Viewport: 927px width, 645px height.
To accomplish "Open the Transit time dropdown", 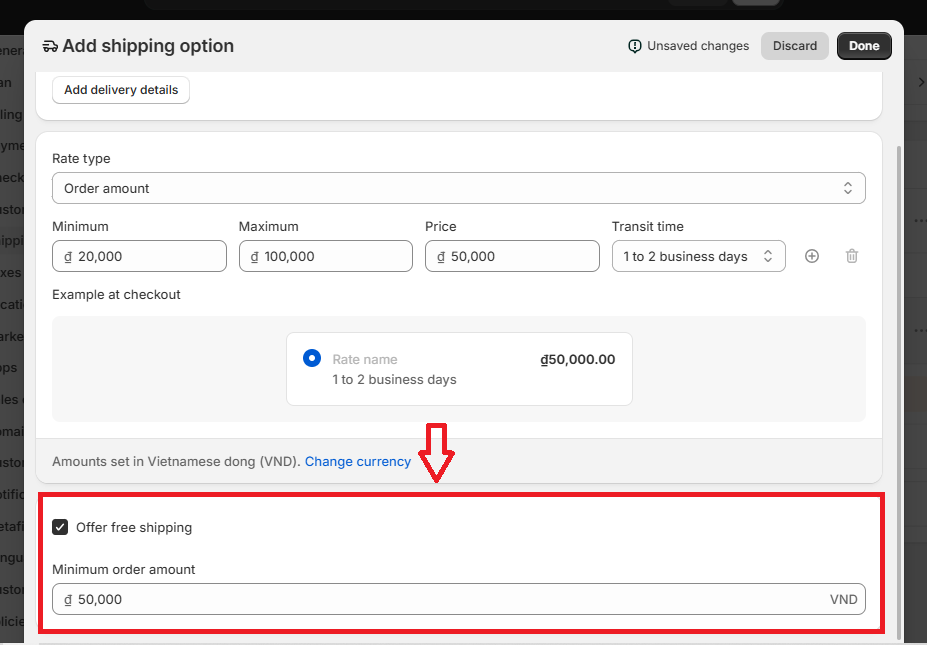I will [x=698, y=256].
